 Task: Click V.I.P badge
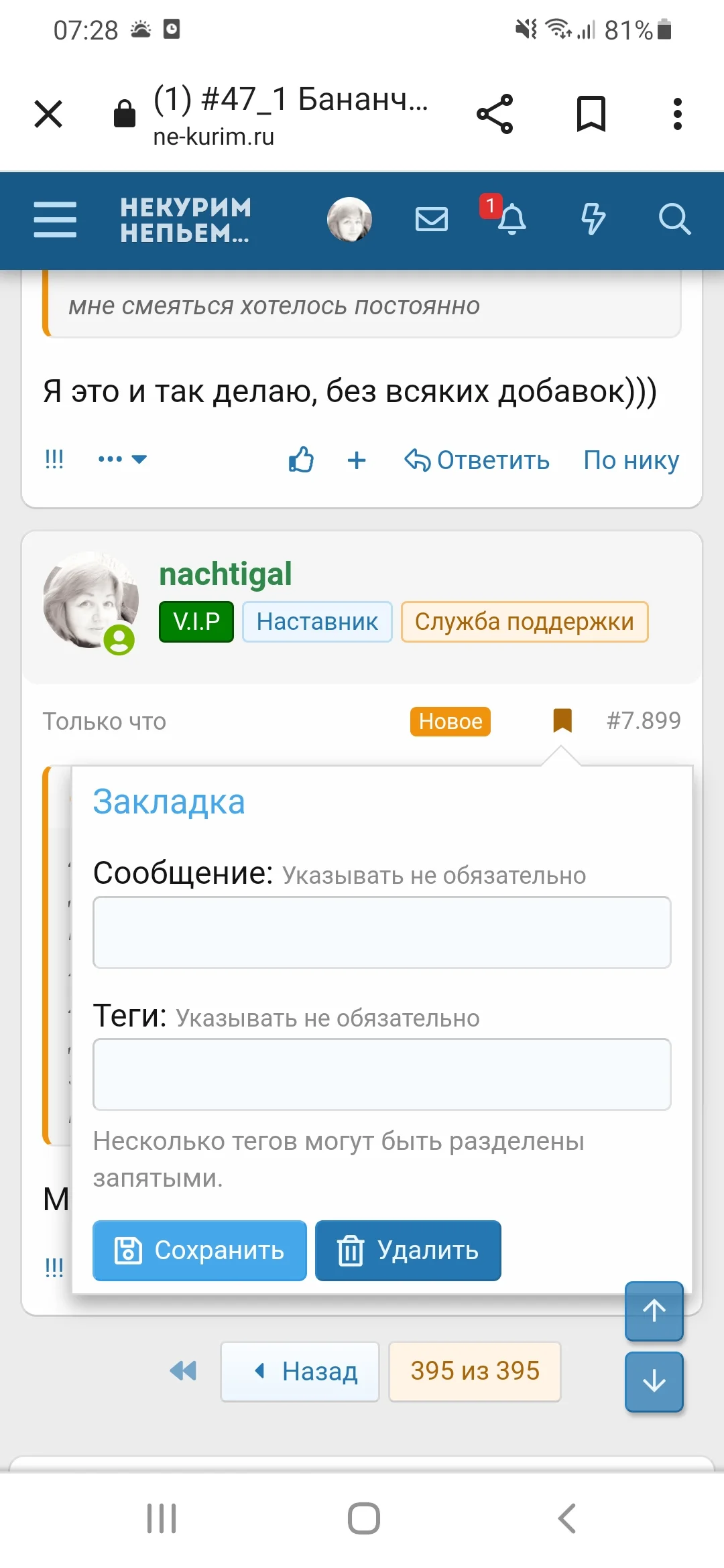coord(196,622)
